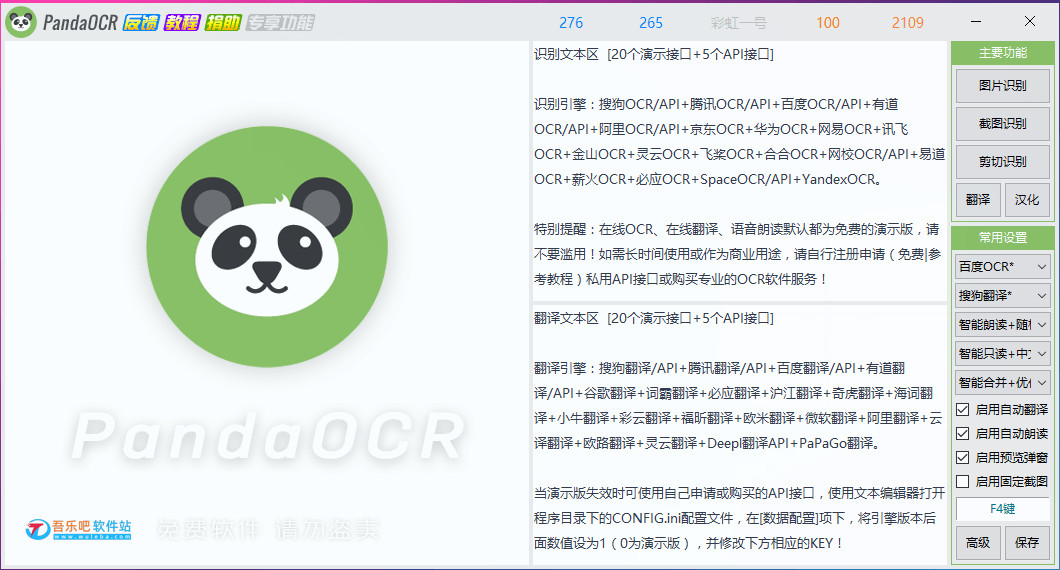Click the large green panda image
The height and width of the screenshot is (570, 1060).
coord(267,247)
